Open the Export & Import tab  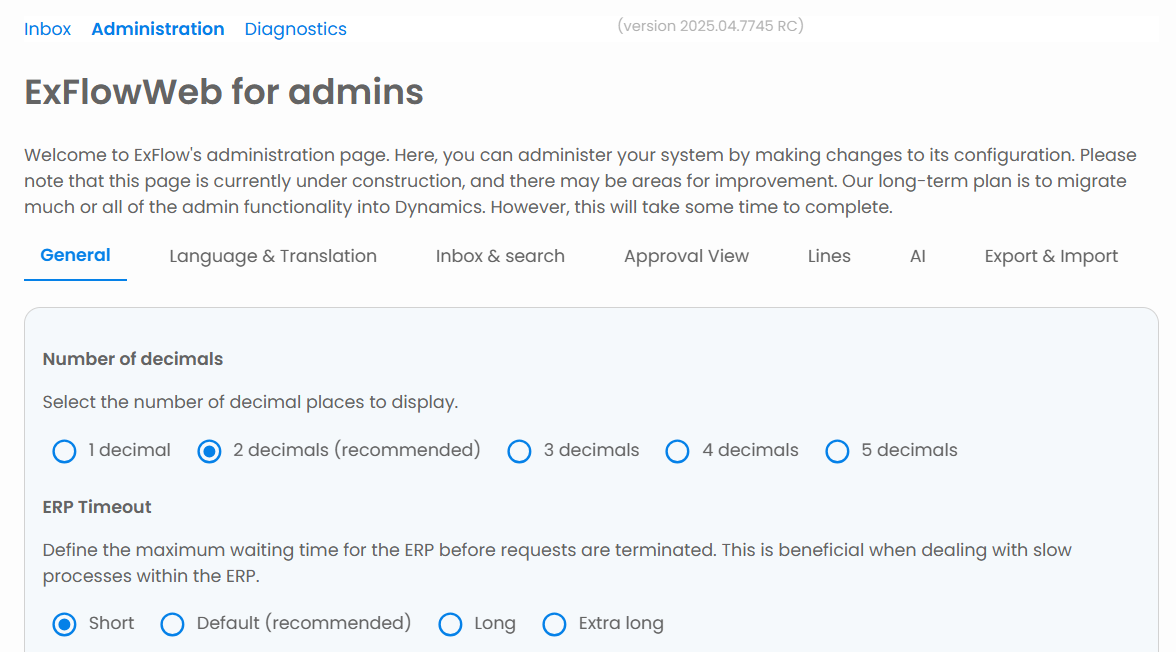pyautogui.click(x=1051, y=257)
